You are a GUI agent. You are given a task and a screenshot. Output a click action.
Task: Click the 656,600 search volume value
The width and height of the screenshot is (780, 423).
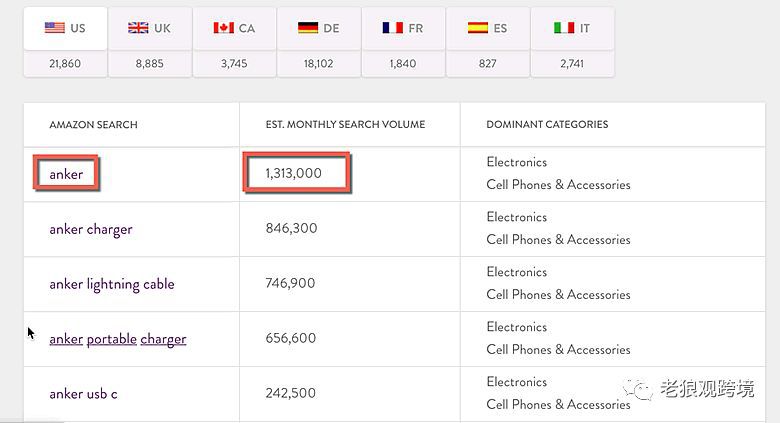(x=291, y=338)
